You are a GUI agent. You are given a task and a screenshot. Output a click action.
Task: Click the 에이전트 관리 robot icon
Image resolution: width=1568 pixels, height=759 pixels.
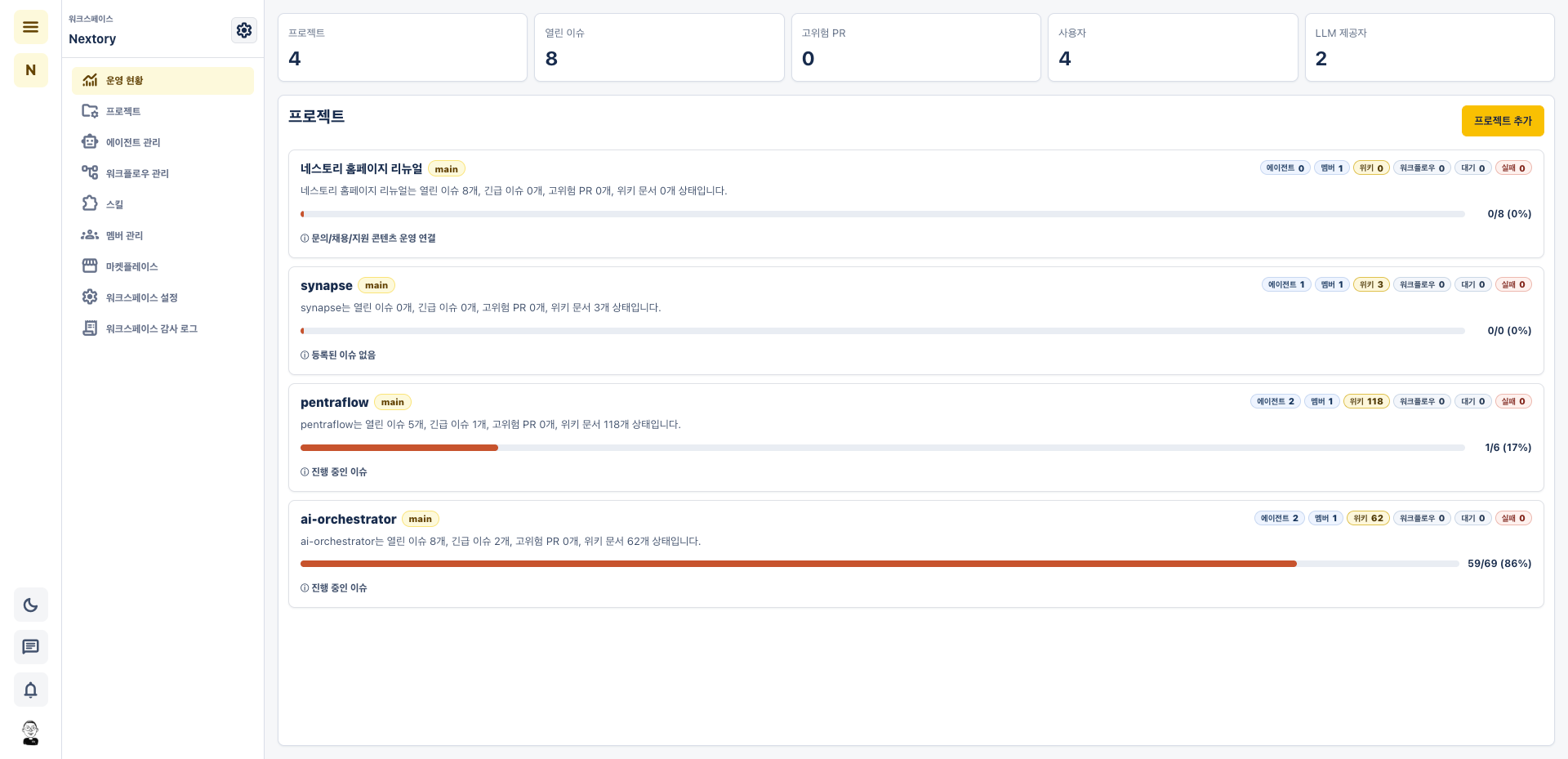click(90, 142)
